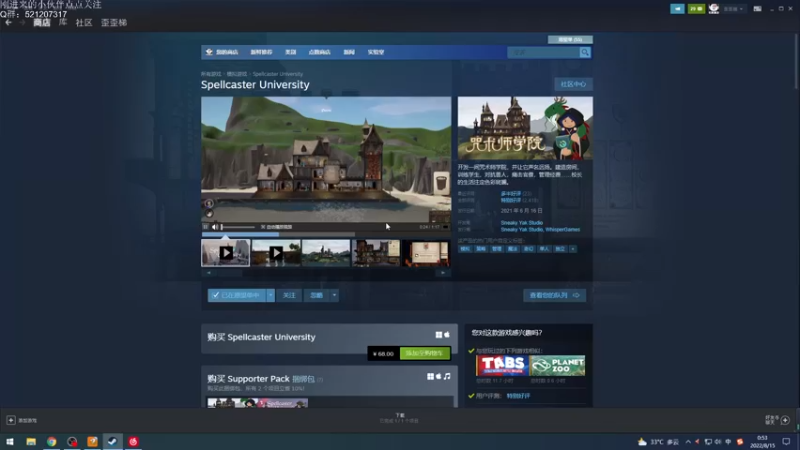
Task: Click the first user tag
Action: point(465,249)
